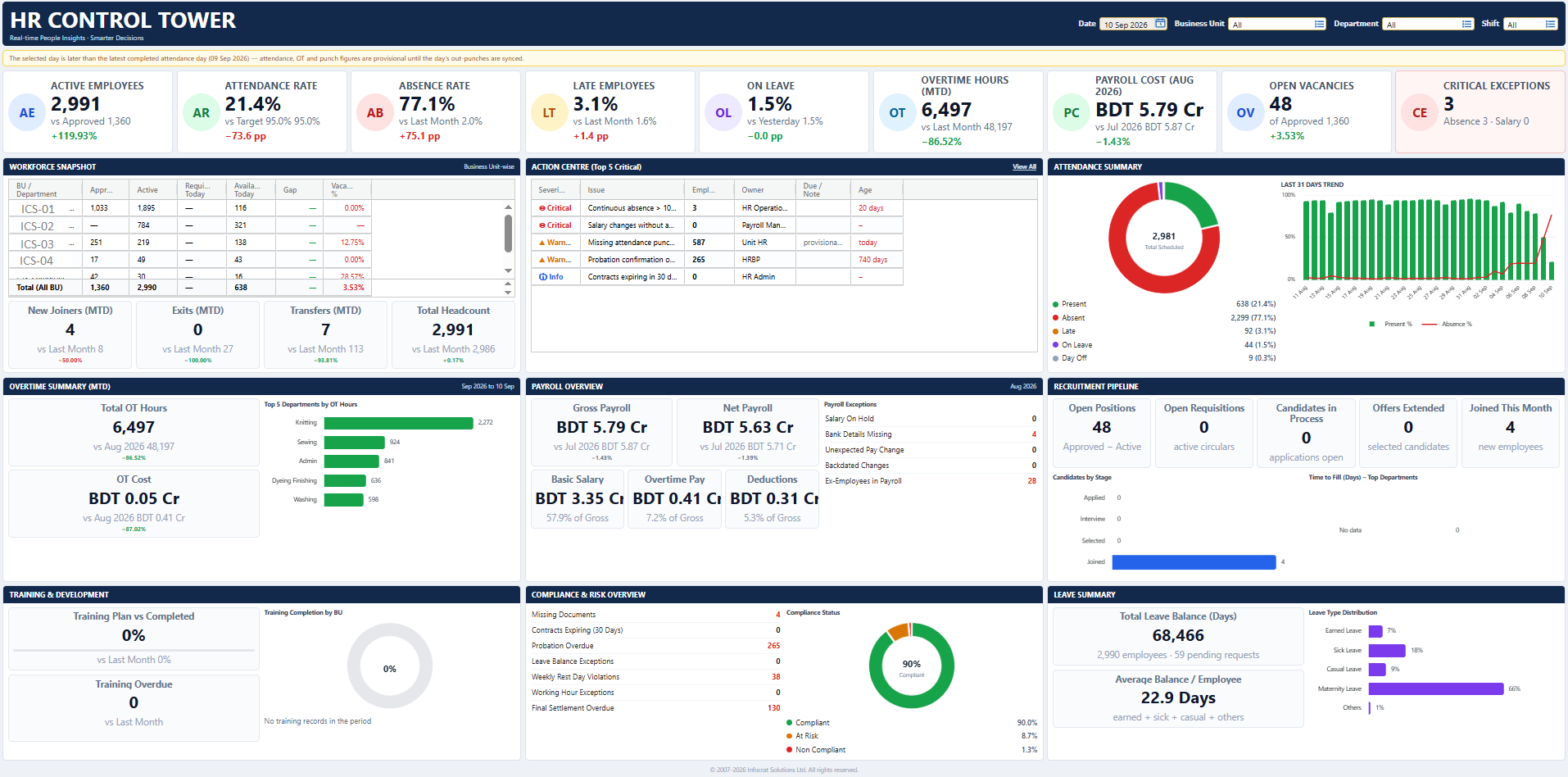Click the ICS-04 row label
Viewport: 1568px width, 777px height.
point(36,261)
